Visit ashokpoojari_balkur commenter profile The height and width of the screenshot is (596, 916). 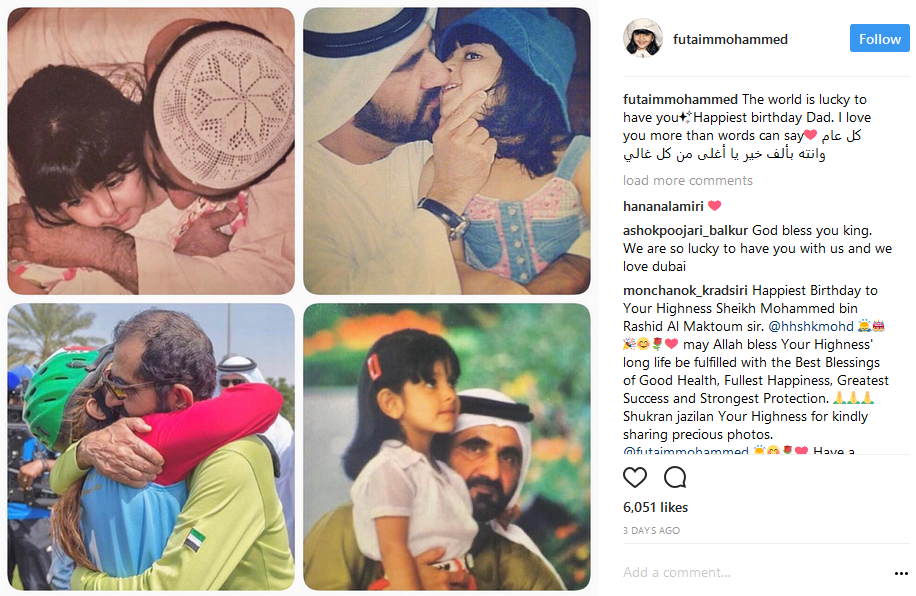685,230
